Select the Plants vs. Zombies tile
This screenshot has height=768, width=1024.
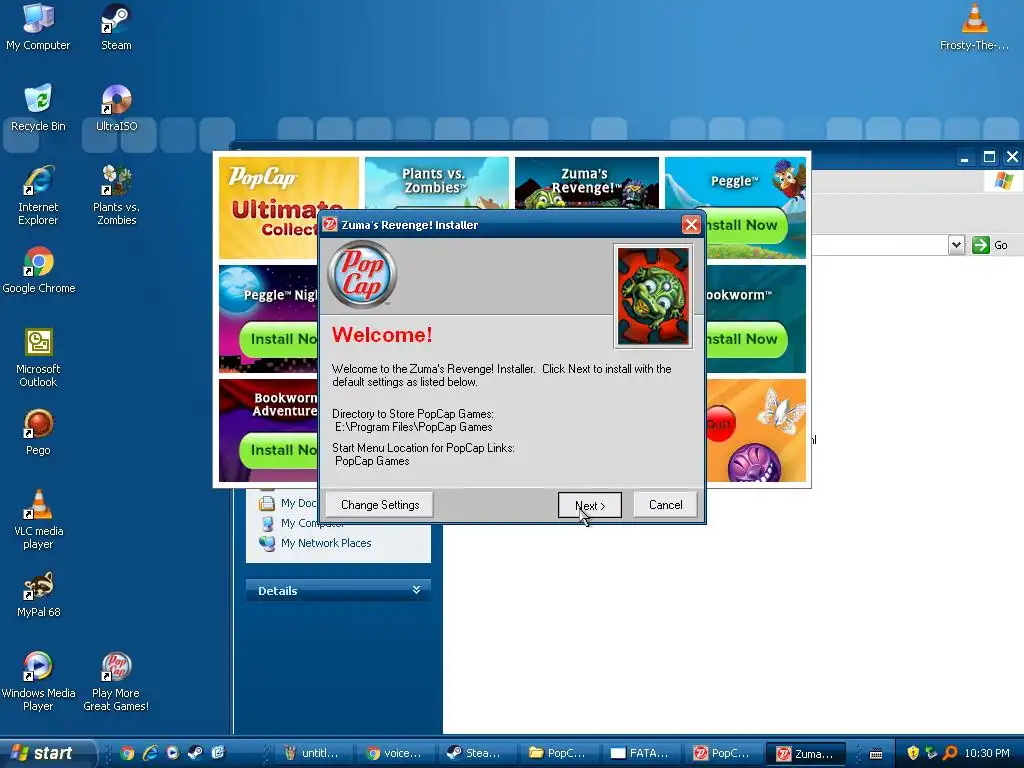[436, 183]
